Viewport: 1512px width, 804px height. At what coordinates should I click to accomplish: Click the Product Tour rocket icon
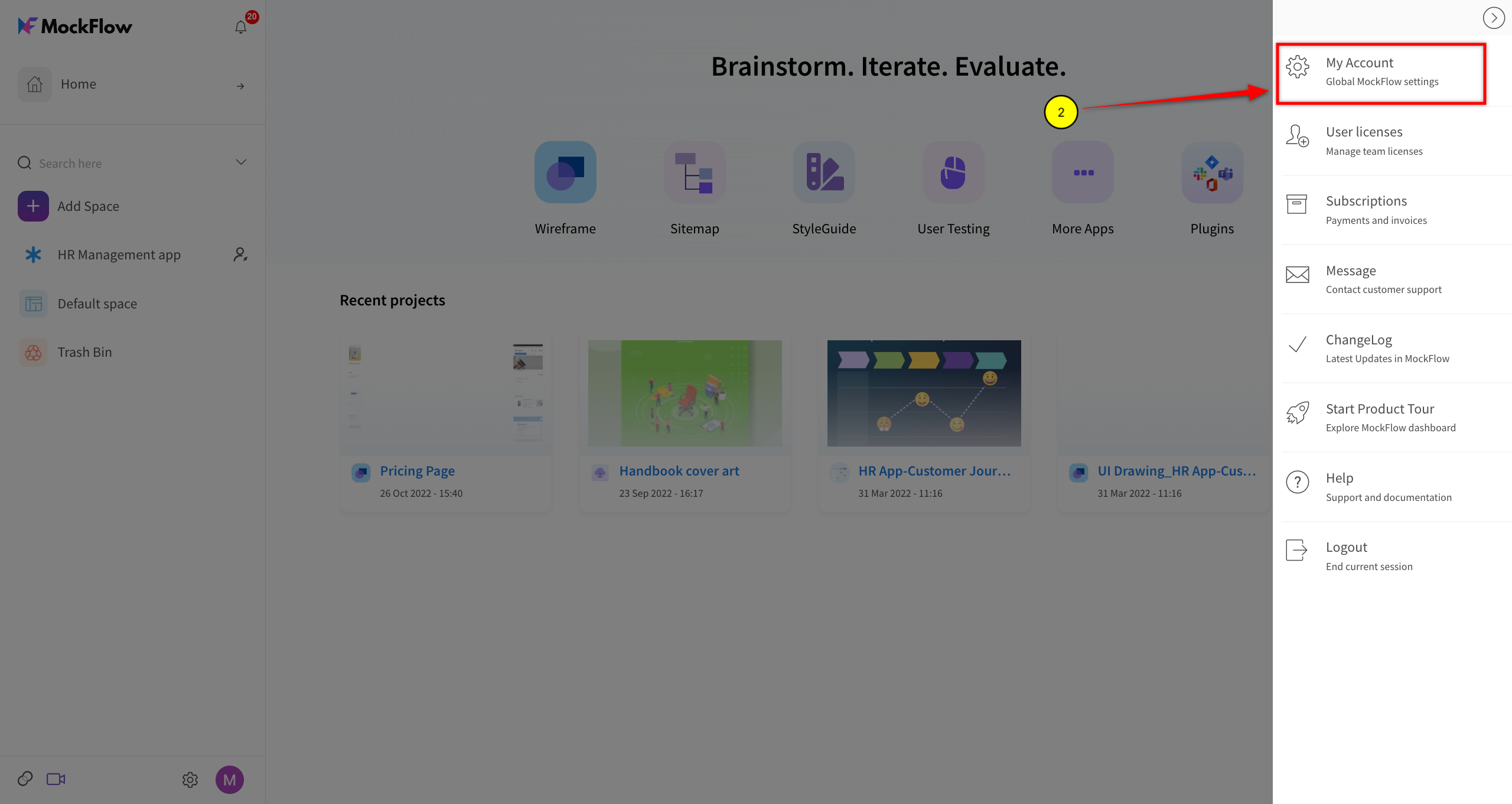(1298, 413)
